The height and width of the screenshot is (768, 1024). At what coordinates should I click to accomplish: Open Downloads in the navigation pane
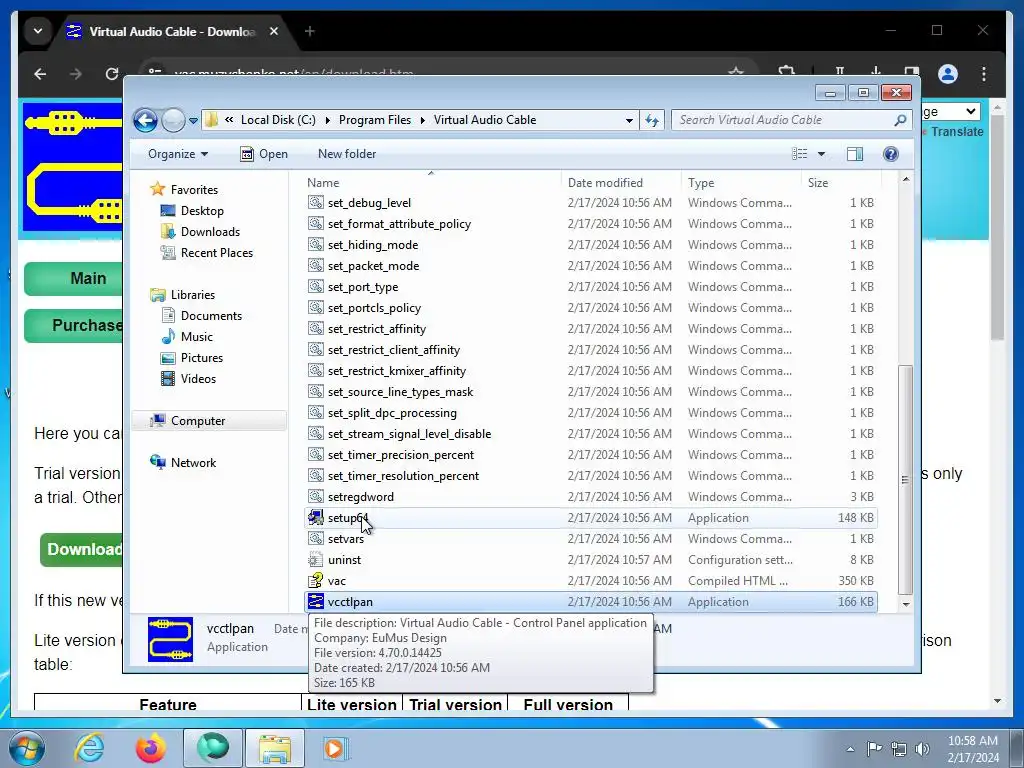tap(210, 232)
